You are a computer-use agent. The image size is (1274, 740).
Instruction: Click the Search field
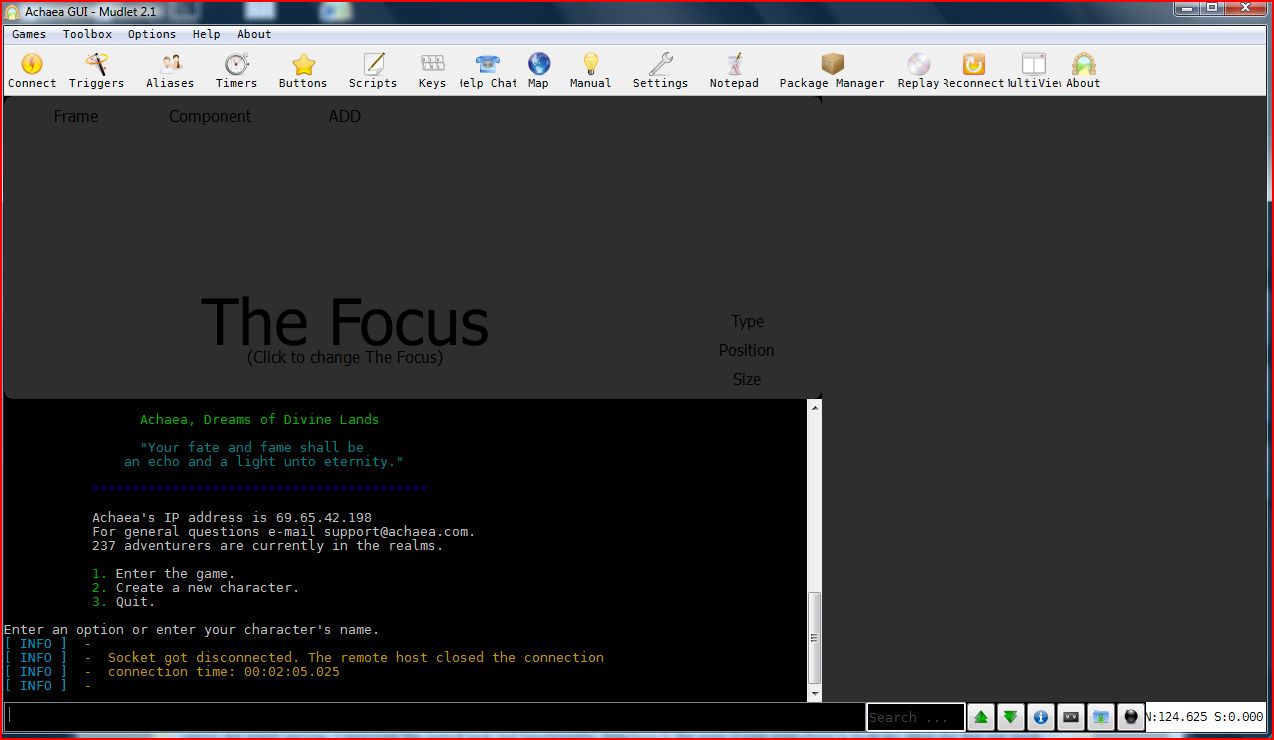point(915,717)
